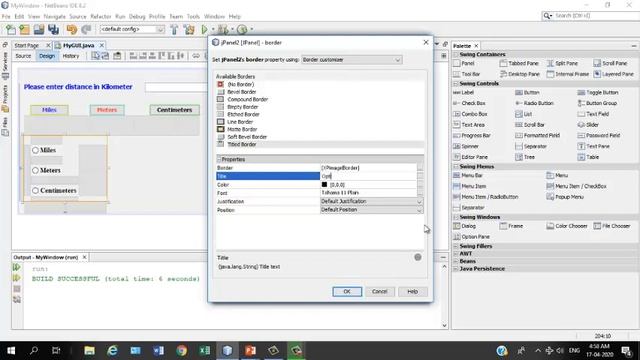Image resolution: width=640 pixels, height=360 pixels.
Task: Switch to the Source view tab
Action: pyautogui.click(x=23, y=56)
